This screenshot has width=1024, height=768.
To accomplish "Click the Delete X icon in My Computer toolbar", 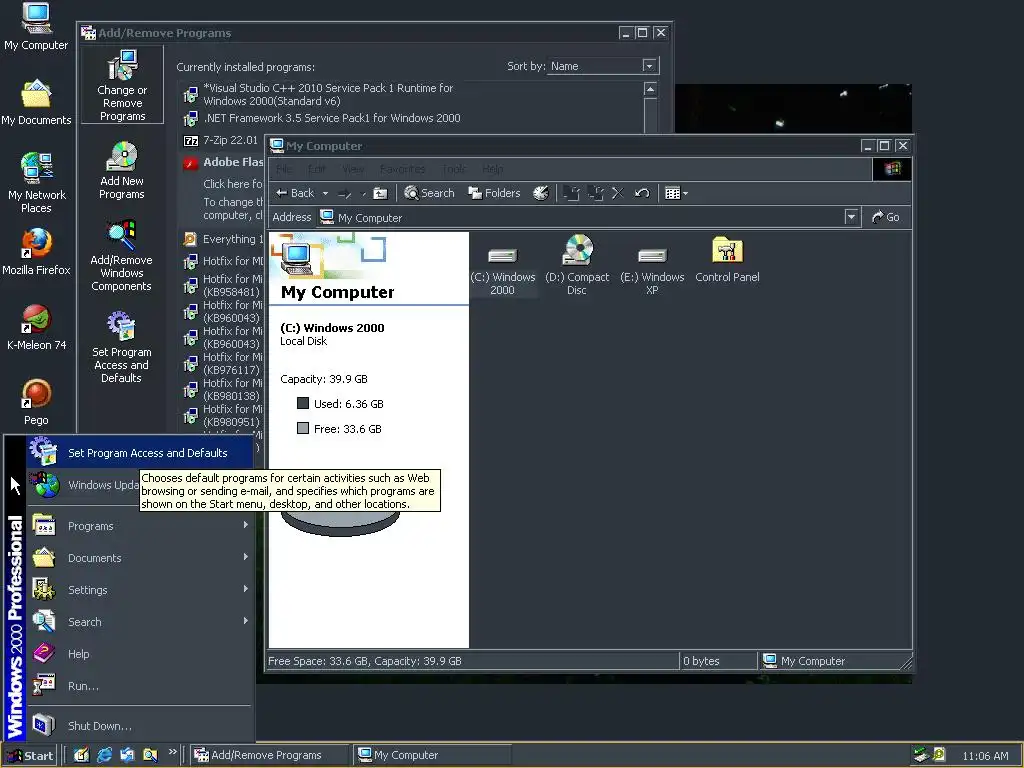I will coord(618,193).
